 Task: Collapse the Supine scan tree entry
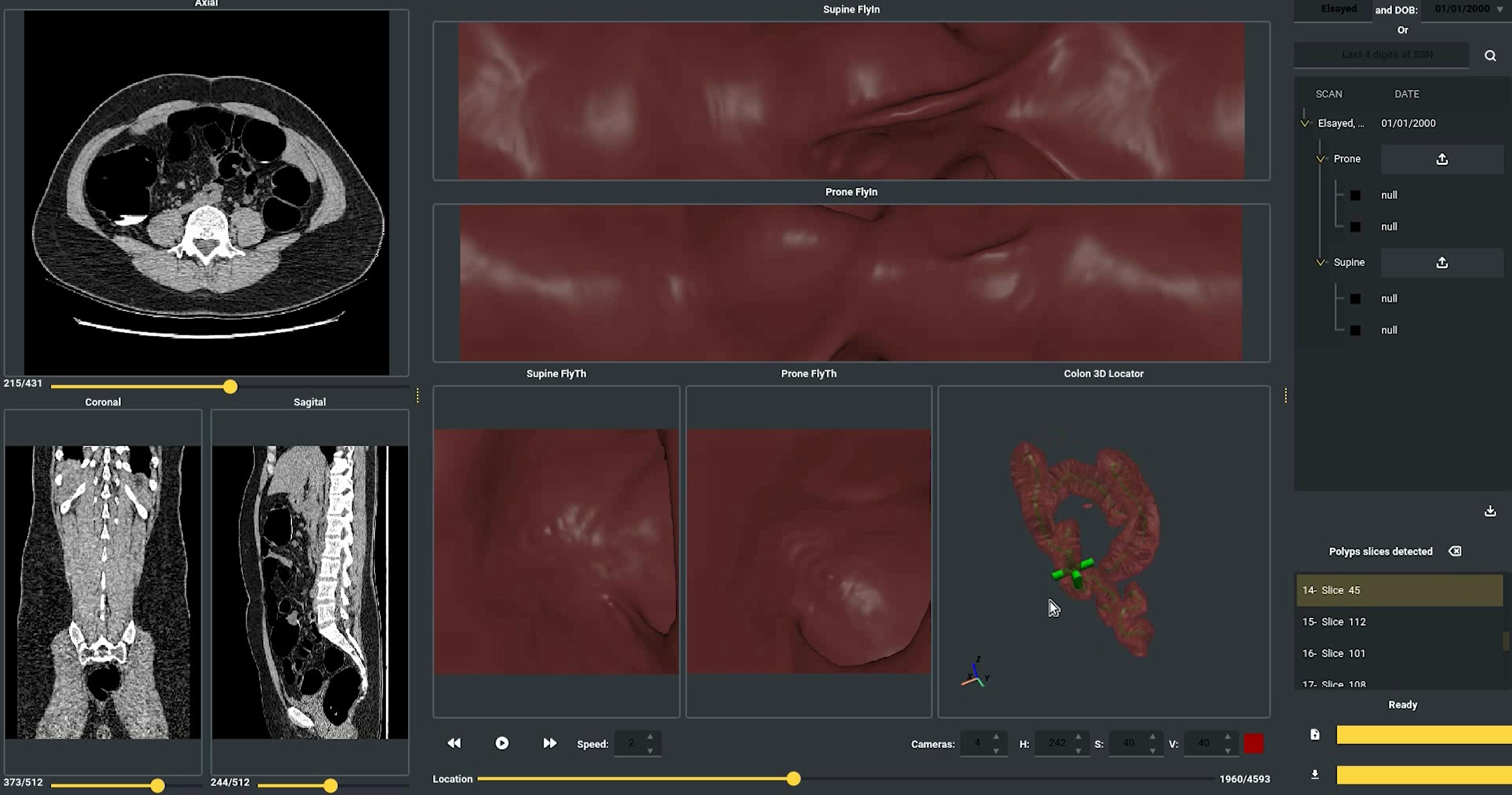(1321, 262)
